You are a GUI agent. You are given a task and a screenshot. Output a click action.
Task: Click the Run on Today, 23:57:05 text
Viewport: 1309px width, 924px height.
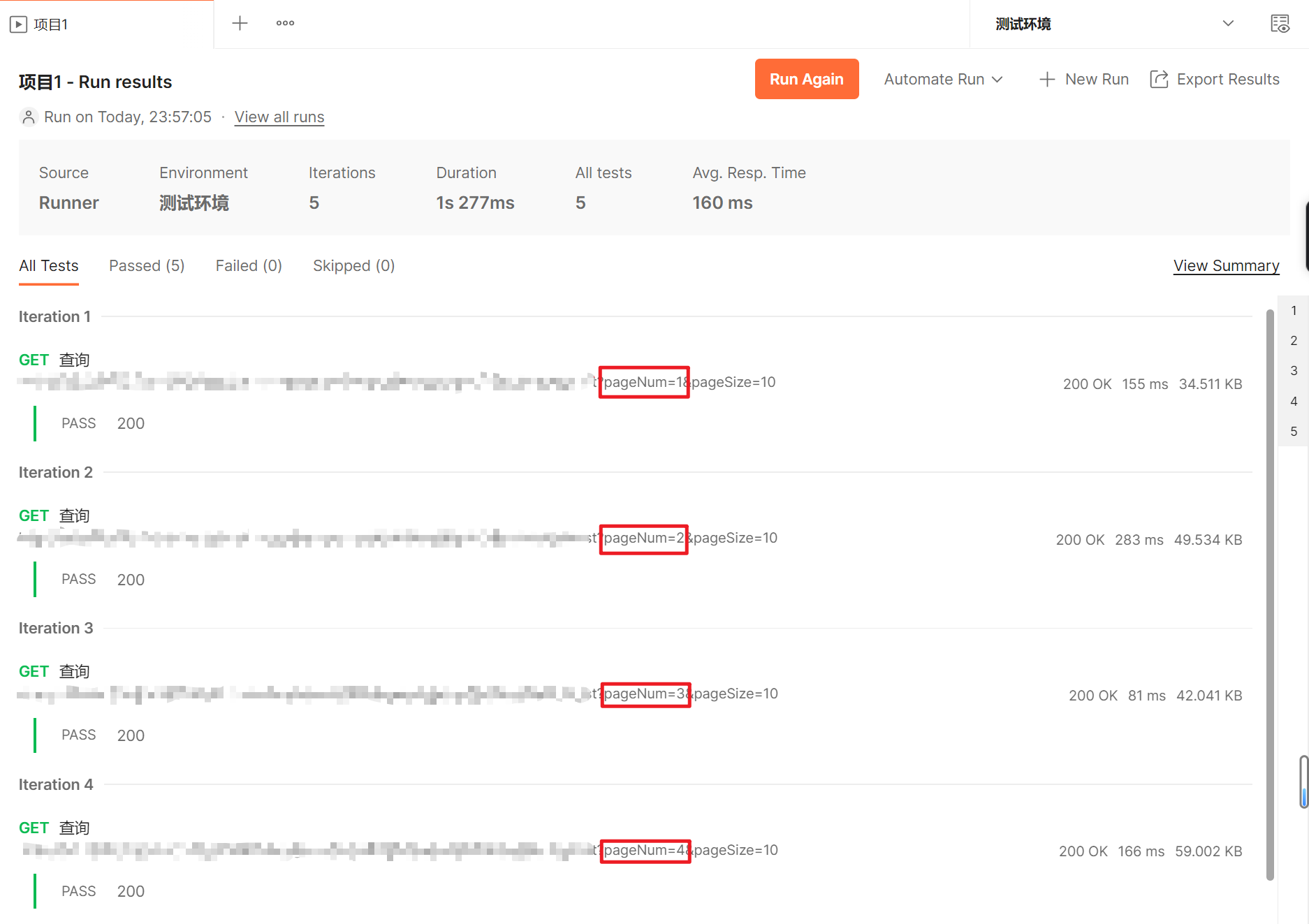128,117
